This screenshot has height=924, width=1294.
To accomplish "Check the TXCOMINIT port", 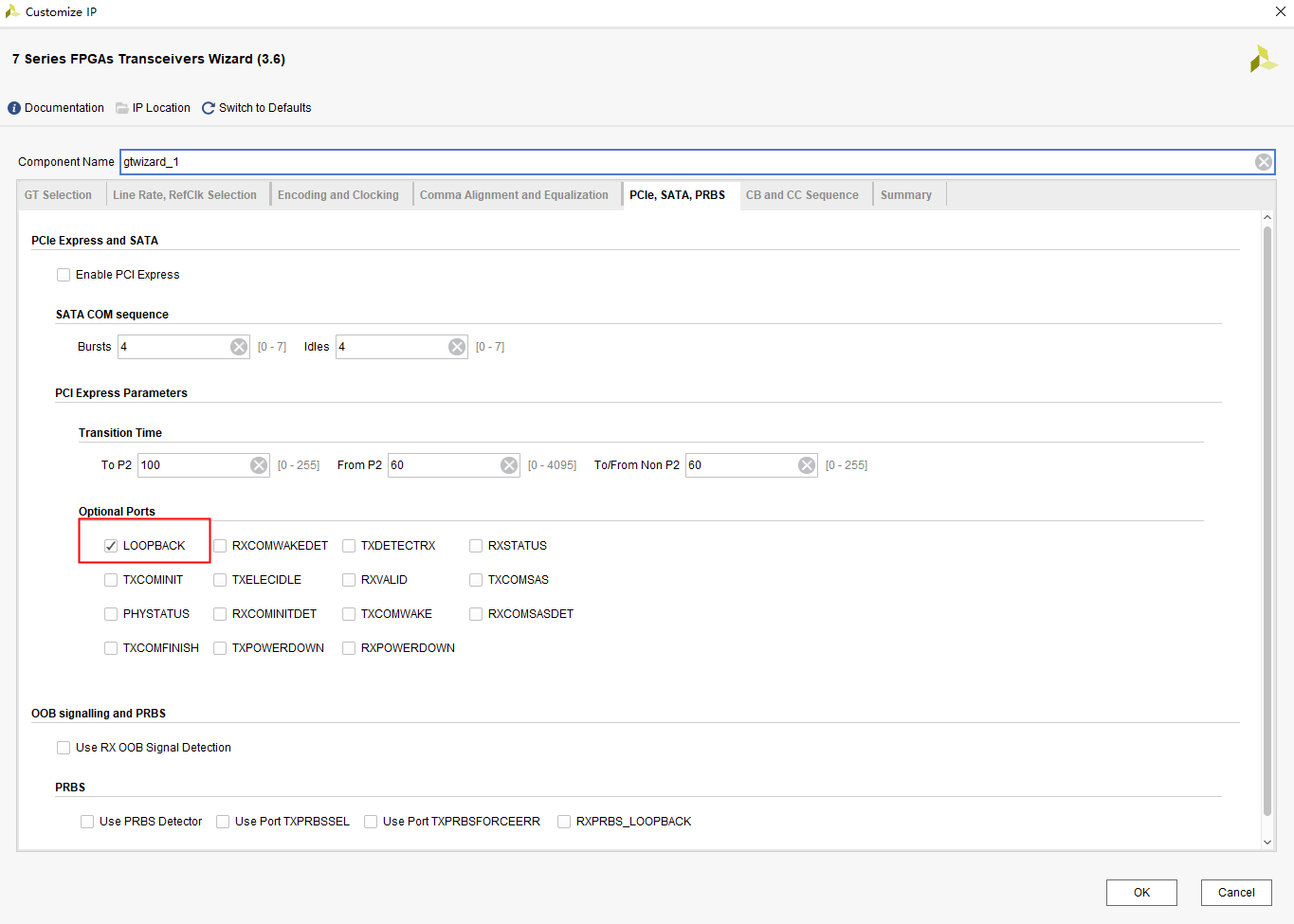I will pyautogui.click(x=111, y=580).
